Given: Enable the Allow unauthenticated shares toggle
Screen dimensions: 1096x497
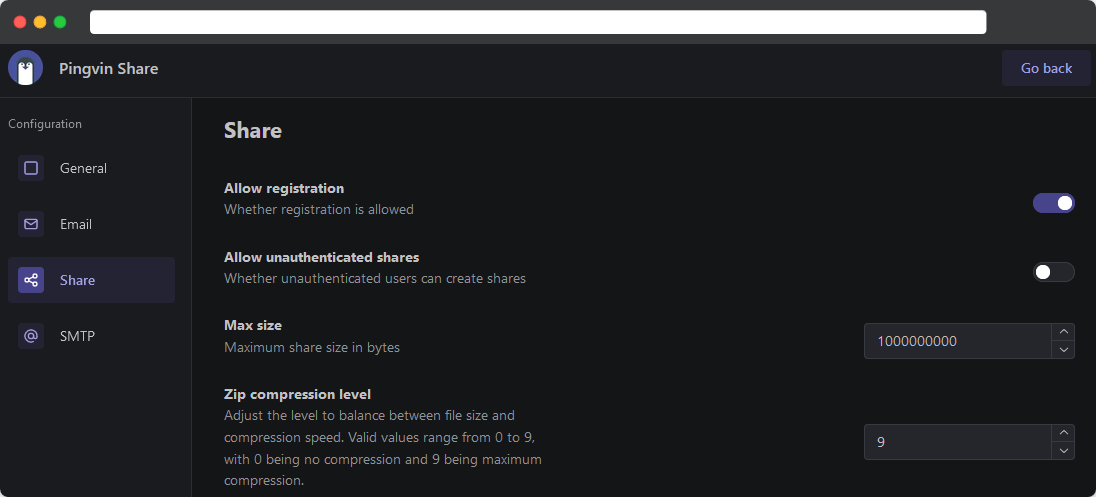Looking at the screenshot, I should [1053, 272].
